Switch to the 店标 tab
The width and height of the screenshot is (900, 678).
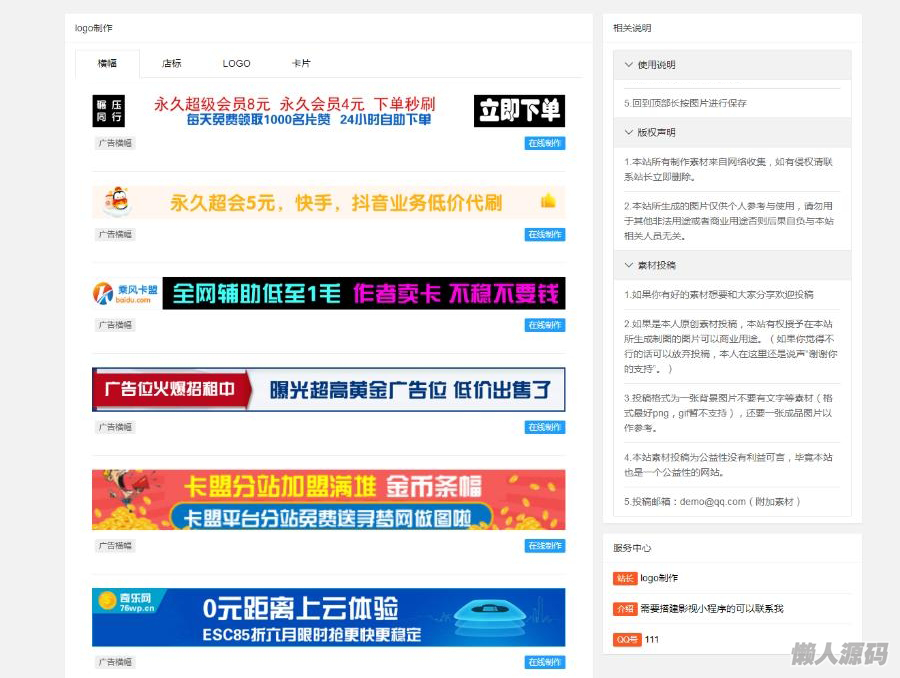[172, 63]
